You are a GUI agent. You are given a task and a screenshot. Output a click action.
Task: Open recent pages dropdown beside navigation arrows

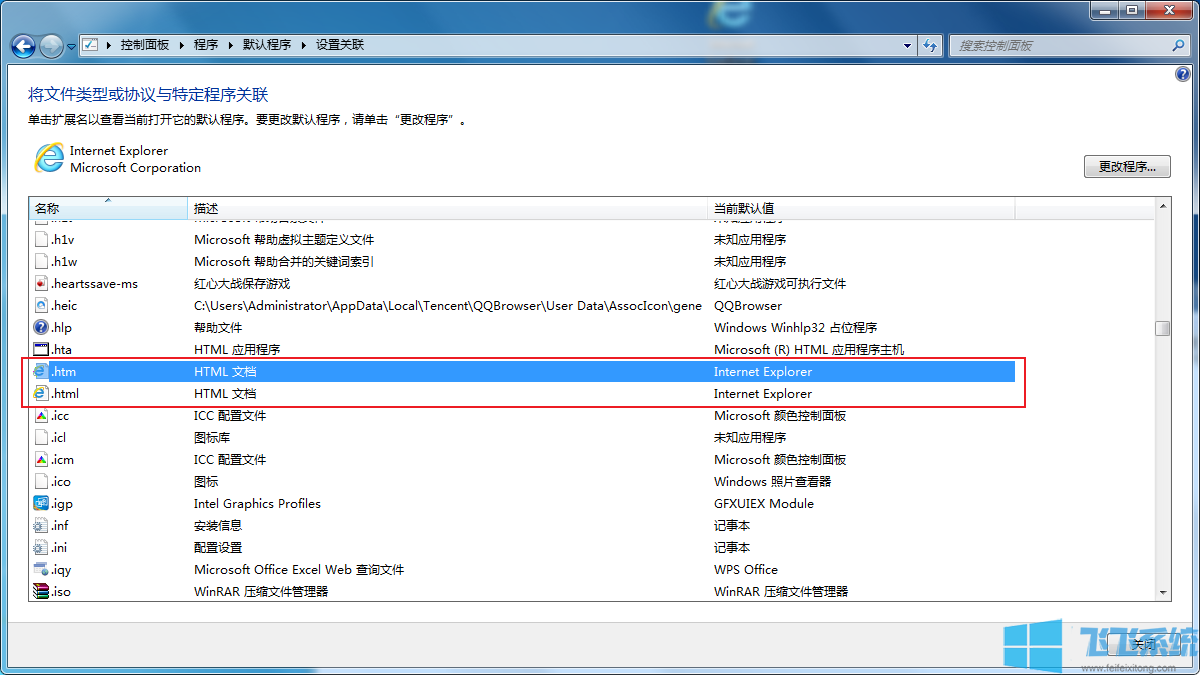tap(69, 45)
